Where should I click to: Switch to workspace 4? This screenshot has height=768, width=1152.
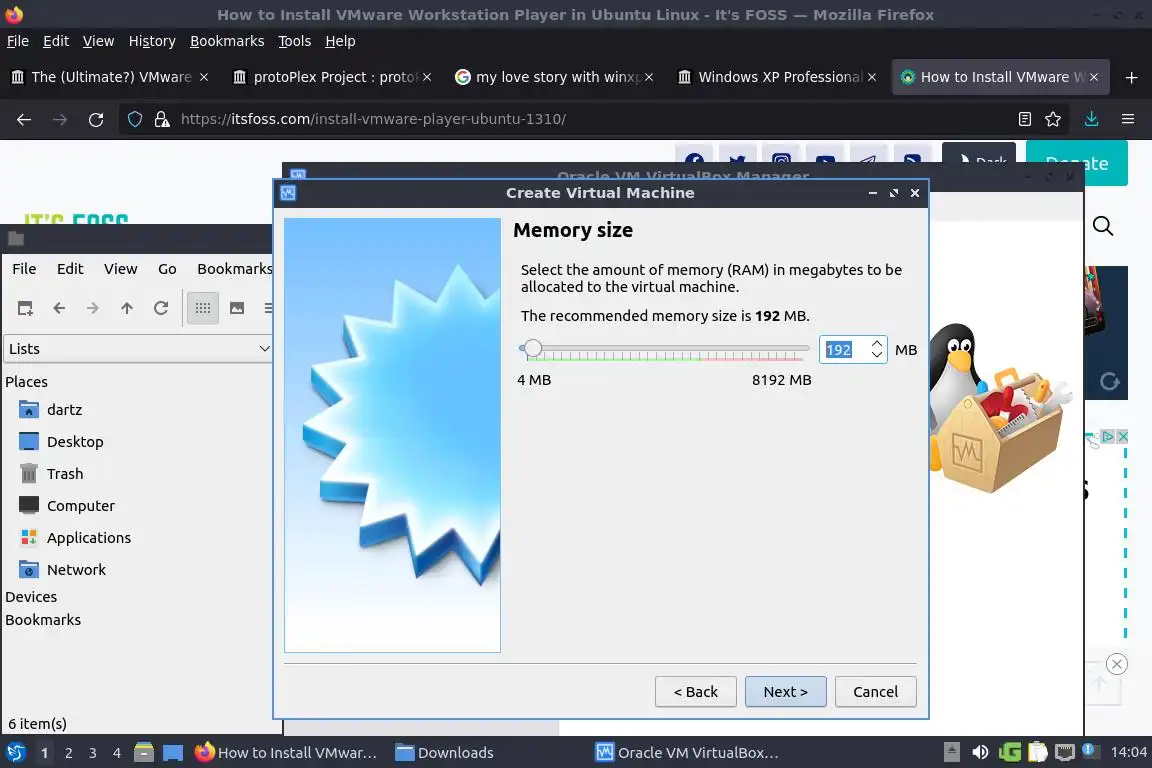coord(117,753)
